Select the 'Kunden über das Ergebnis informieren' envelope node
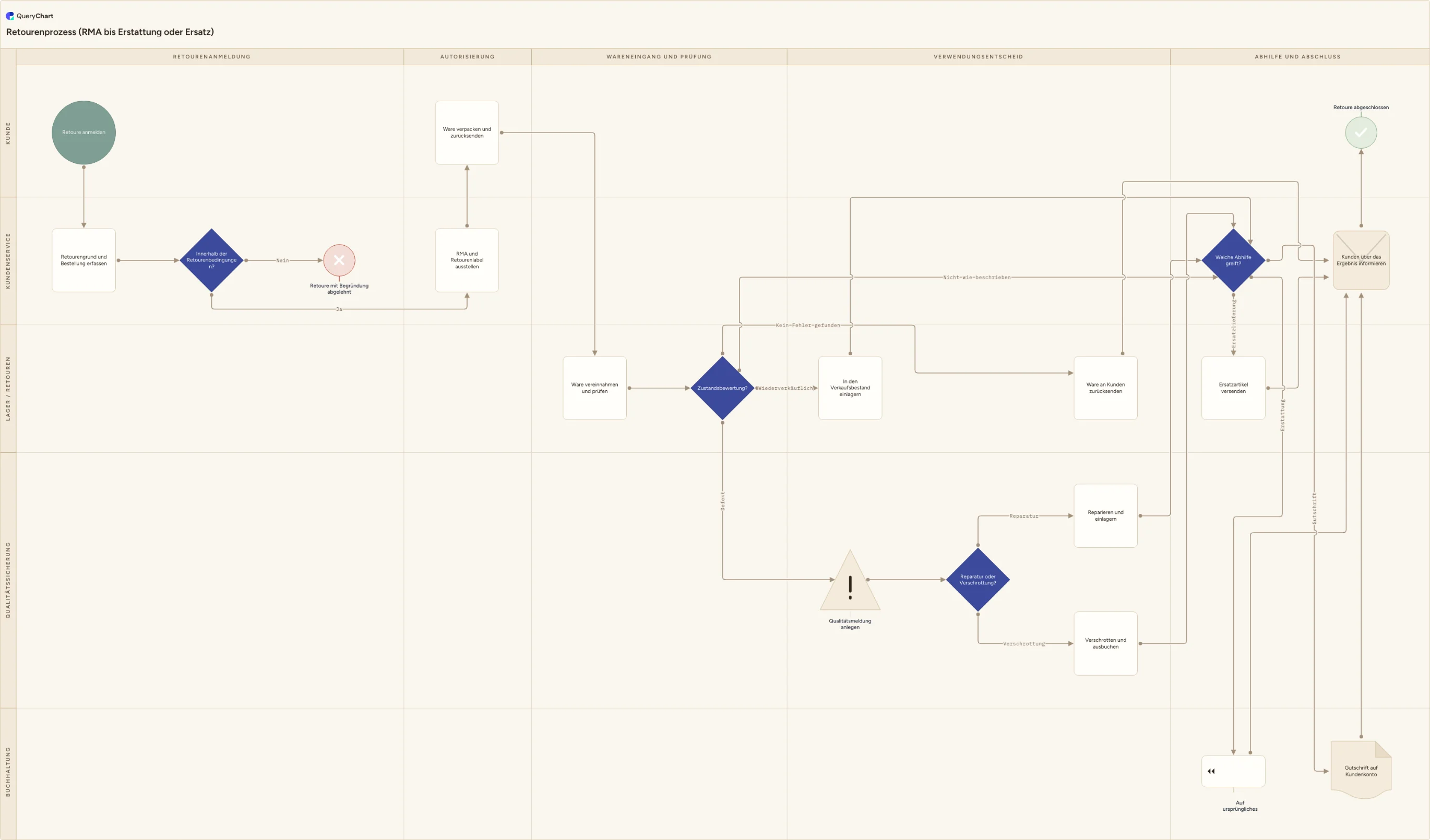 click(1361, 260)
